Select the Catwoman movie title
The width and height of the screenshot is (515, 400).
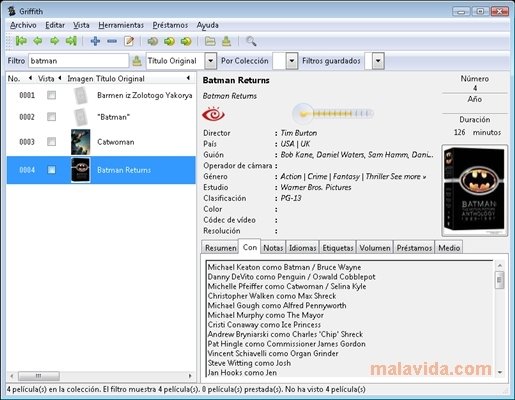(x=116, y=142)
